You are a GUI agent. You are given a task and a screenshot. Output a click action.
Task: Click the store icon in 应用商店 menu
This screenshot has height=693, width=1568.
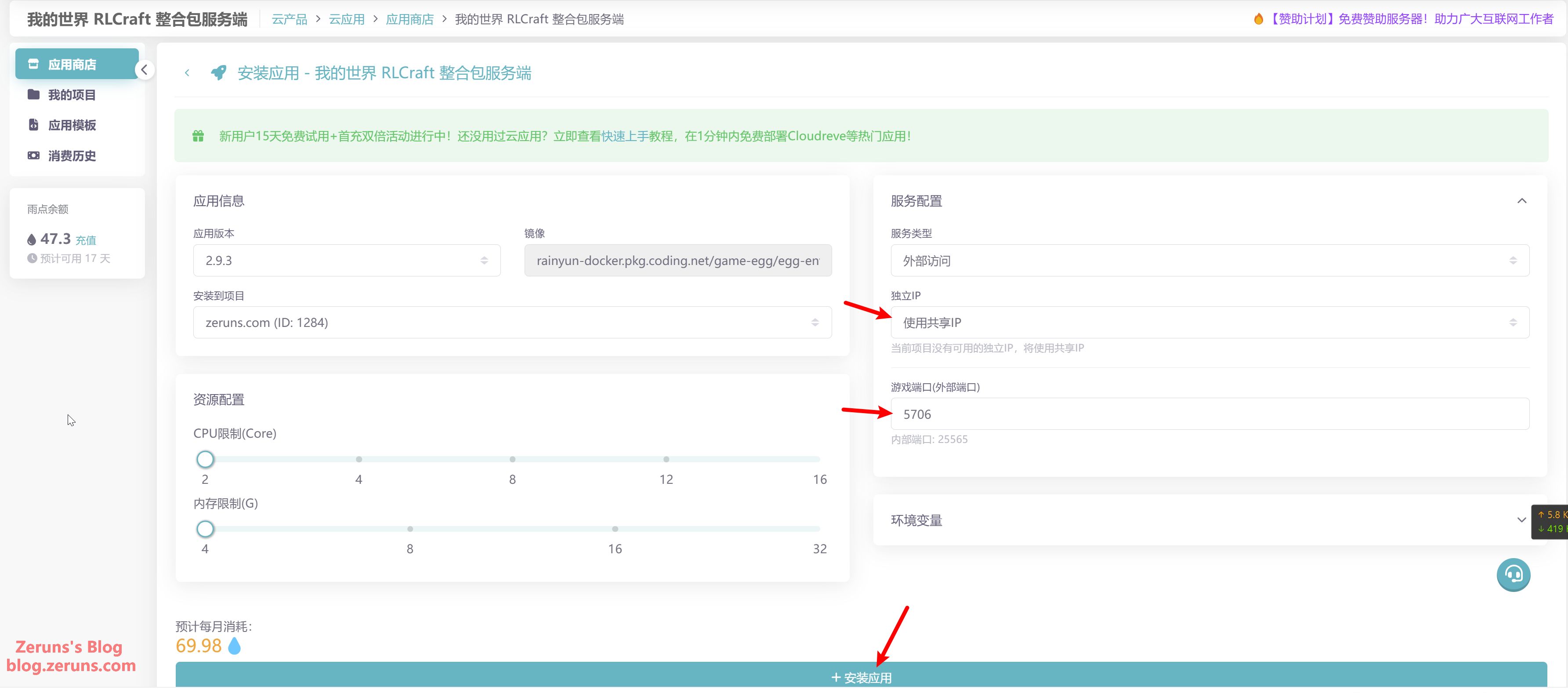[x=33, y=65]
